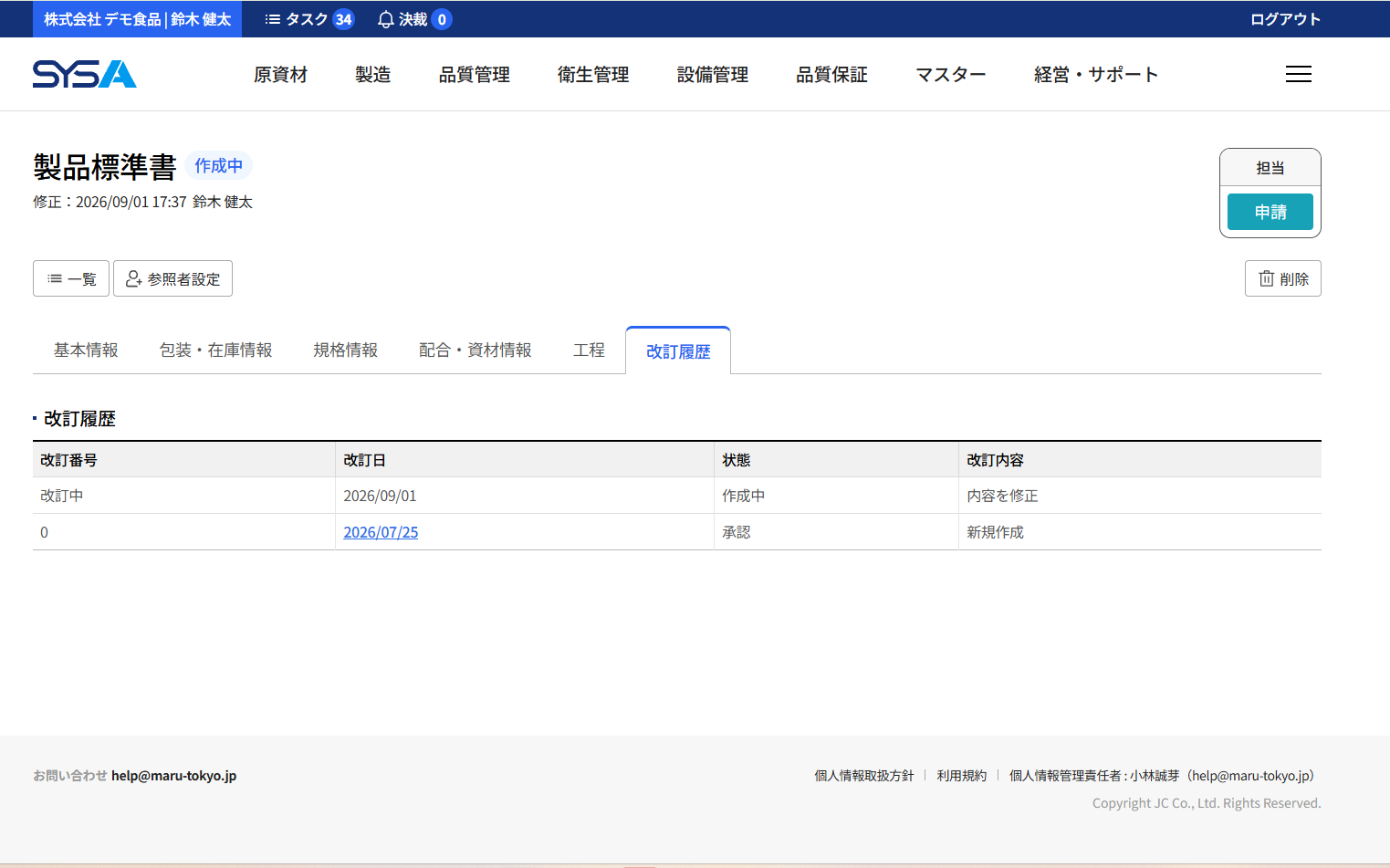The width and height of the screenshot is (1390, 868).
Task: Click the task list icon
Action: (x=272, y=19)
